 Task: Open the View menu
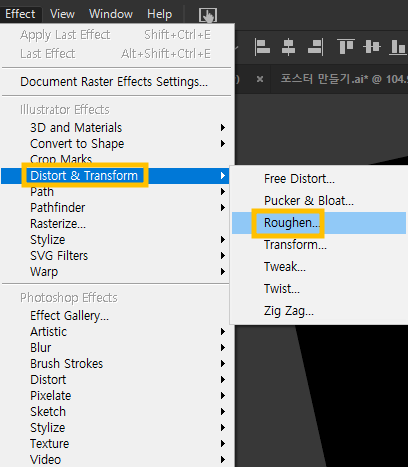click(62, 14)
